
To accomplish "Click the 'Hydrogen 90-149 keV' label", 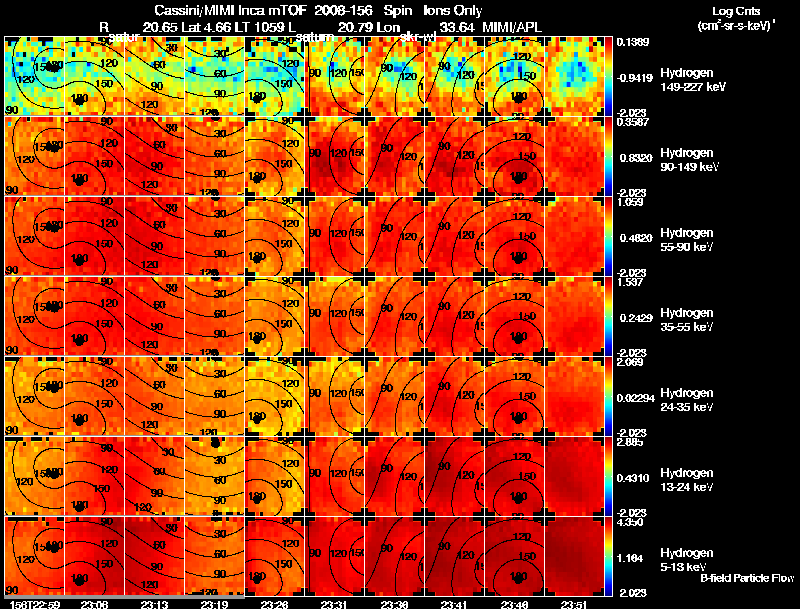I will (x=689, y=160).
